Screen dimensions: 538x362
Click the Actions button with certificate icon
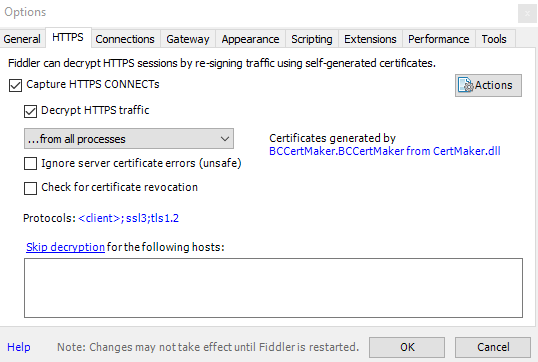point(488,85)
